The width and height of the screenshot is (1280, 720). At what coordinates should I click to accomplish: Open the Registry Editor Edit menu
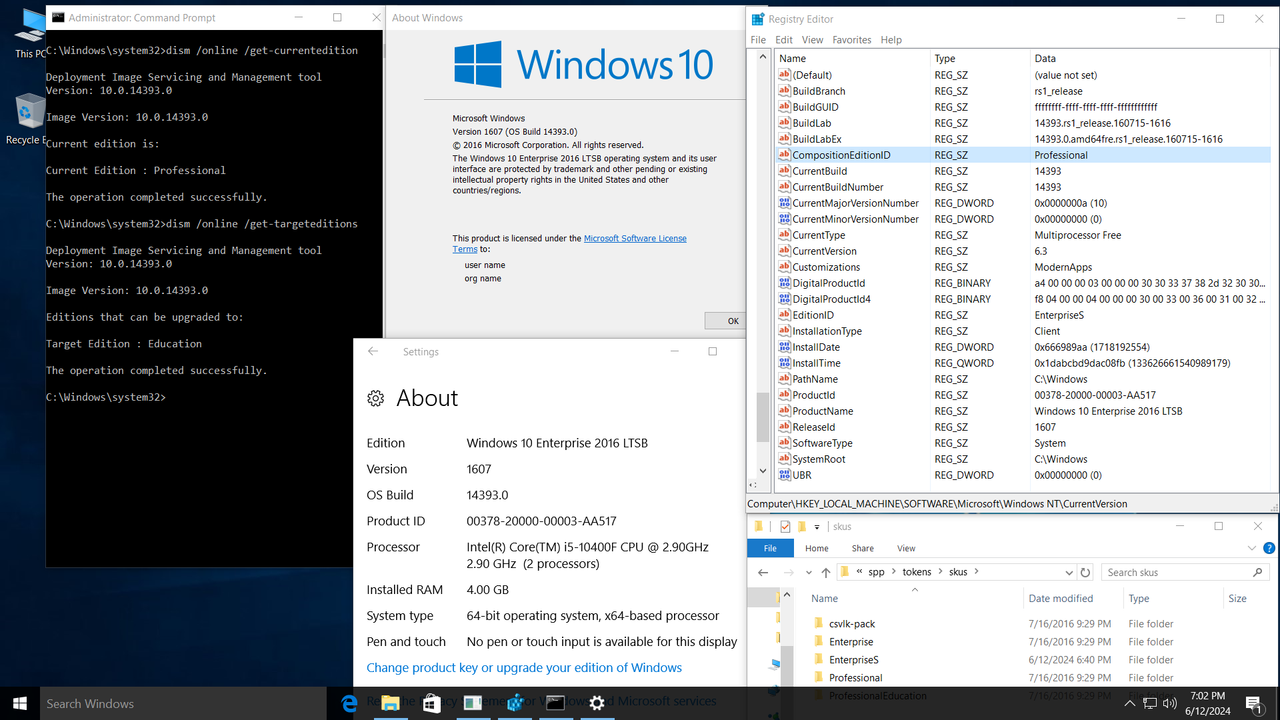pyautogui.click(x=784, y=40)
